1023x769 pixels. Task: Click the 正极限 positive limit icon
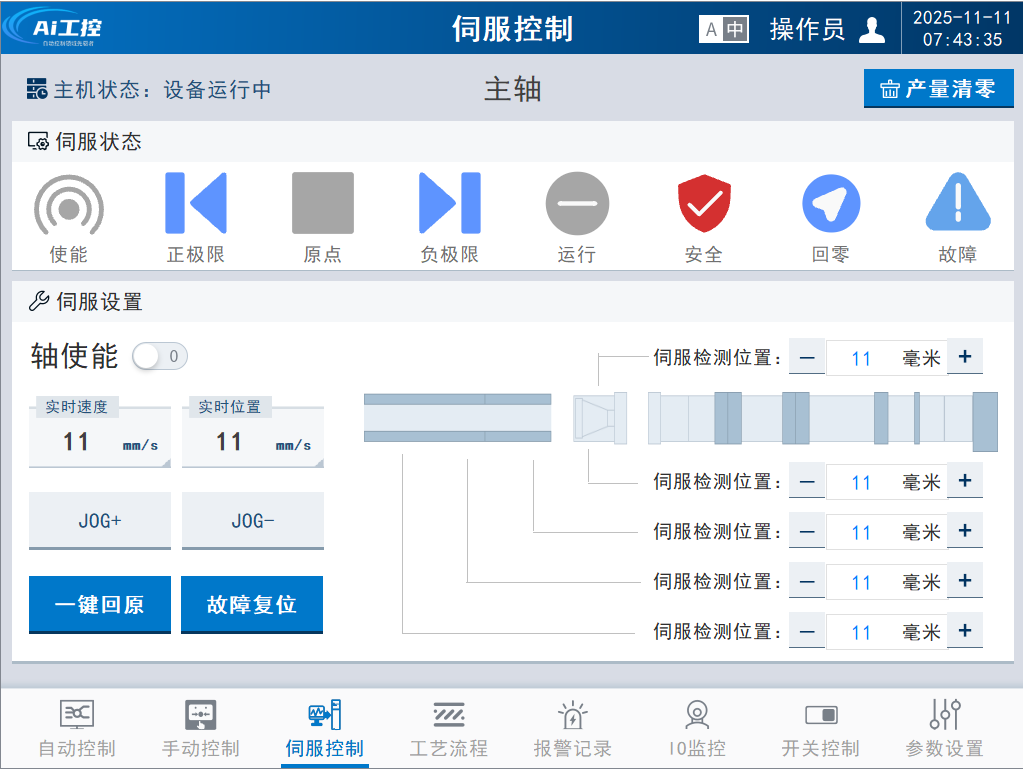(x=196, y=203)
